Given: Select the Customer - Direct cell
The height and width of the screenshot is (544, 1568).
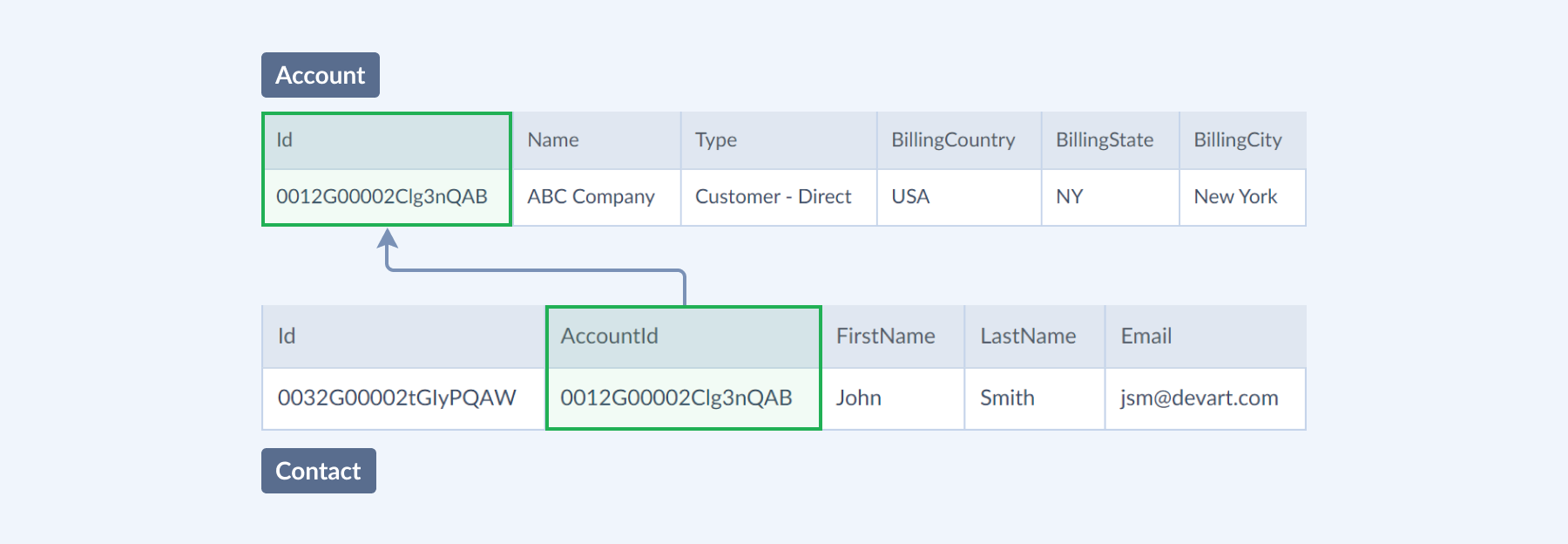Looking at the screenshot, I should (779, 197).
